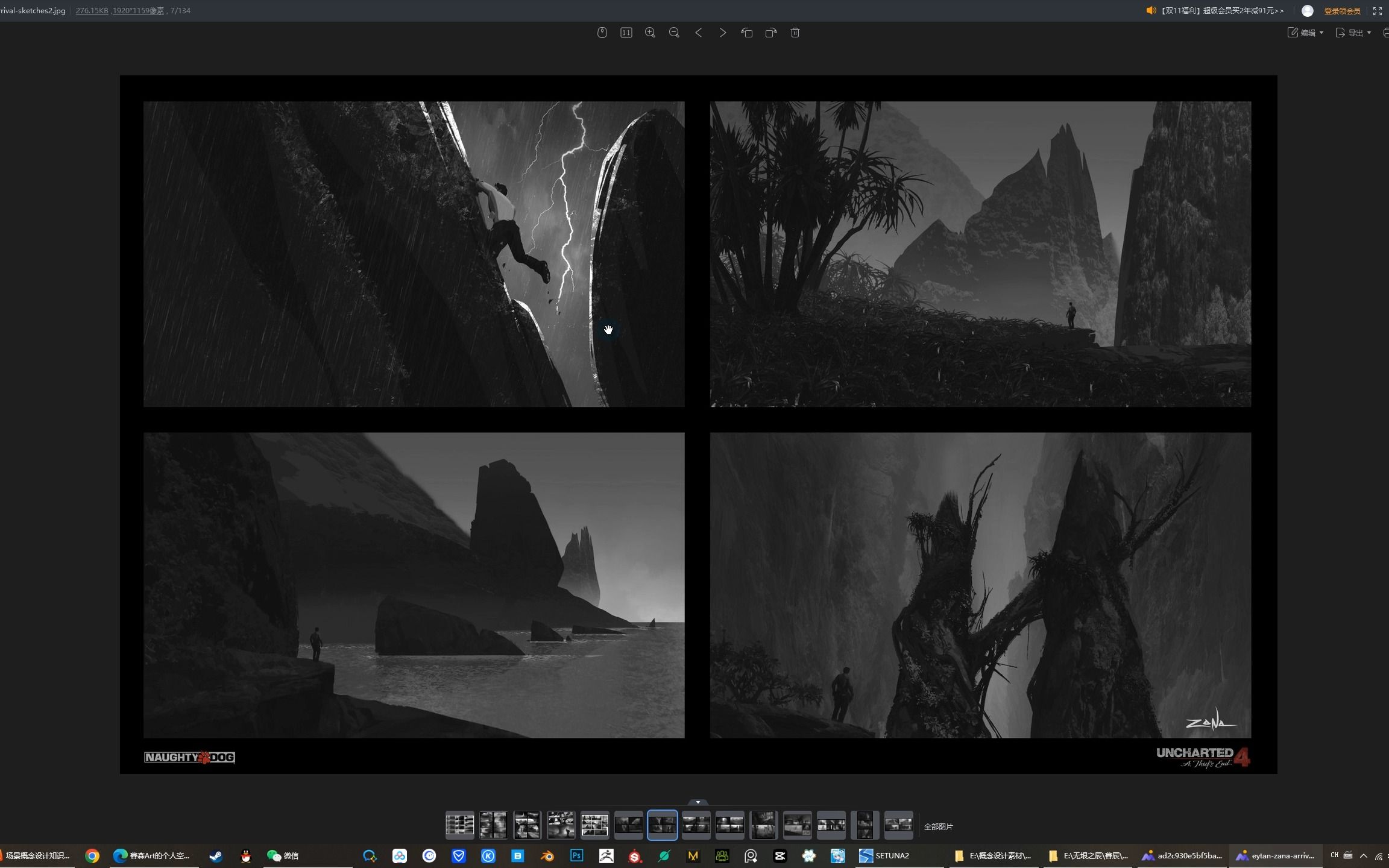Select the last thumbnail in filmstrip

point(898,825)
